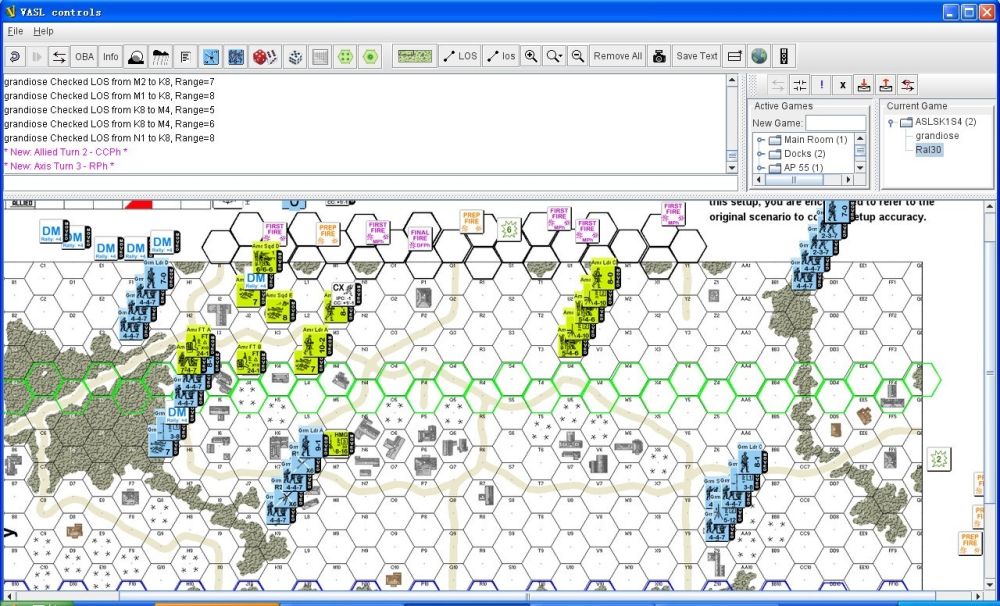Click the log line 'LOS from N1 to K8'
Viewport: 1000px width, 606px height.
(109, 138)
